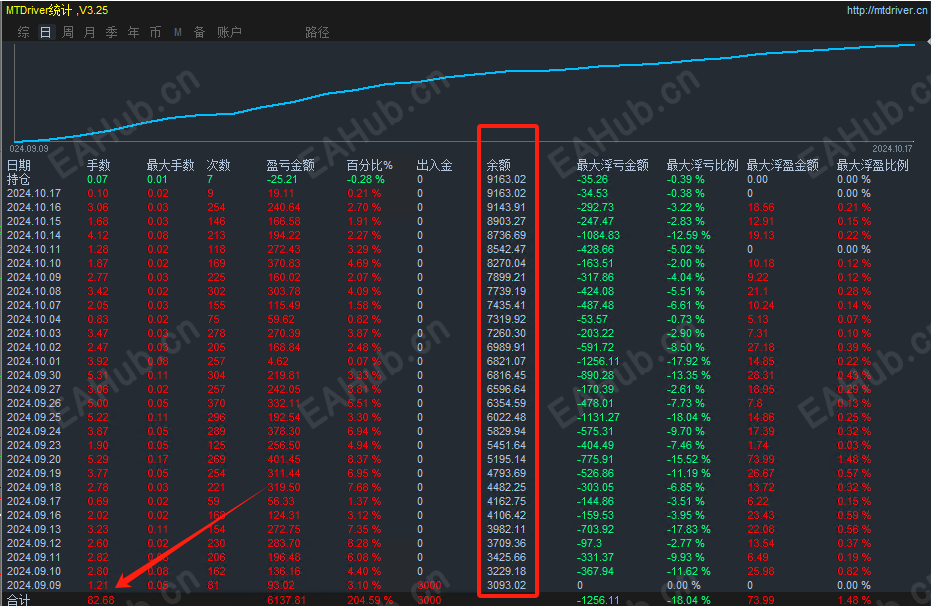Select the 2024.10.01 date row
931x606 pixels.
[x=34, y=361]
